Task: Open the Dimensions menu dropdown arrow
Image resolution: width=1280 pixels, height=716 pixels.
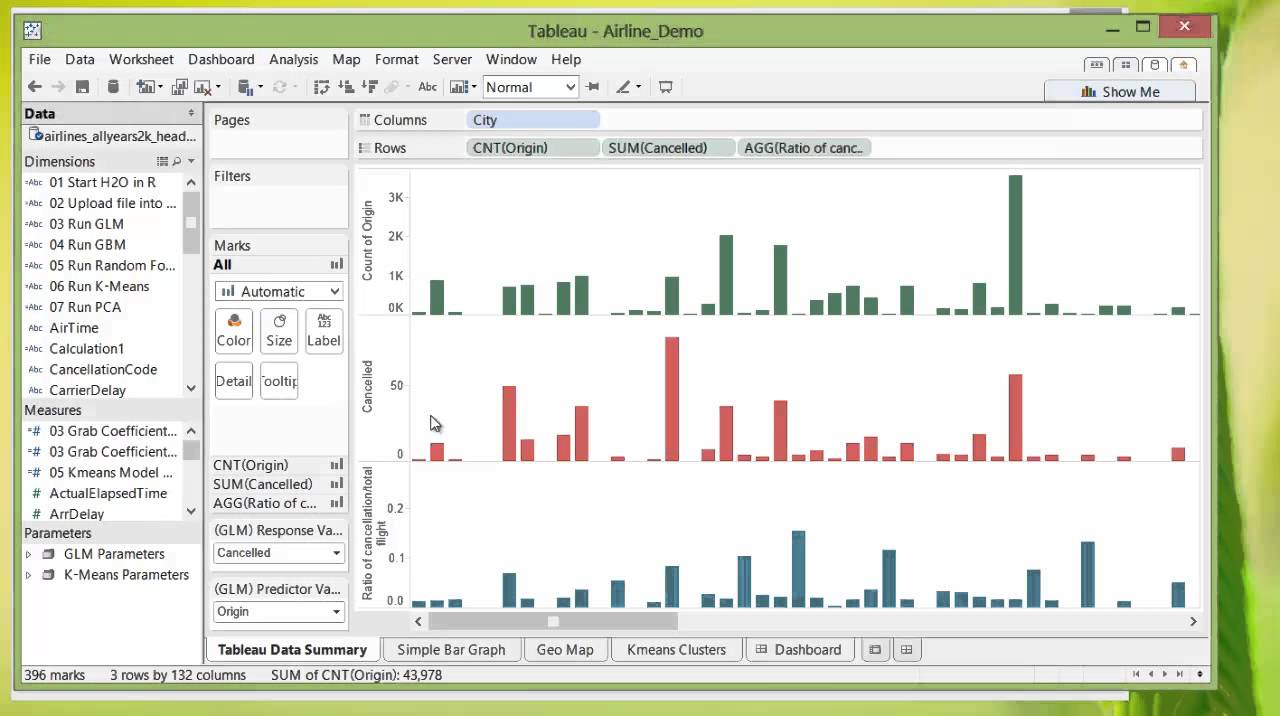Action: [191, 161]
